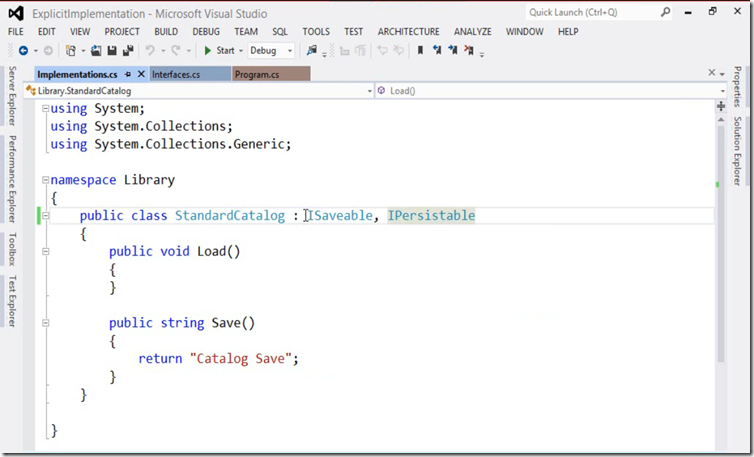The height and width of the screenshot is (457, 754).
Task: Open the TEAM menu
Action: pyautogui.click(x=246, y=32)
